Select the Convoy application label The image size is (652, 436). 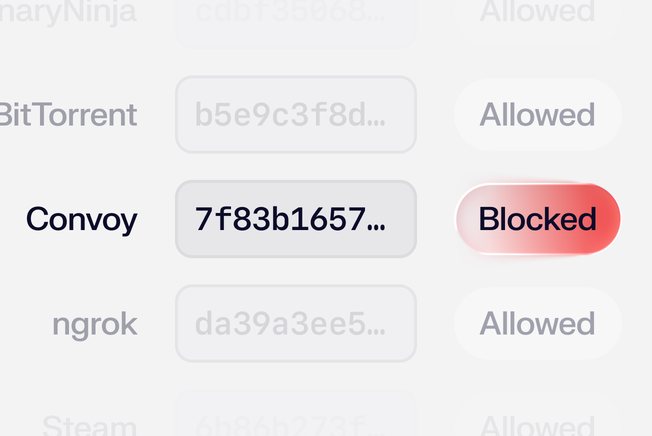(x=82, y=219)
